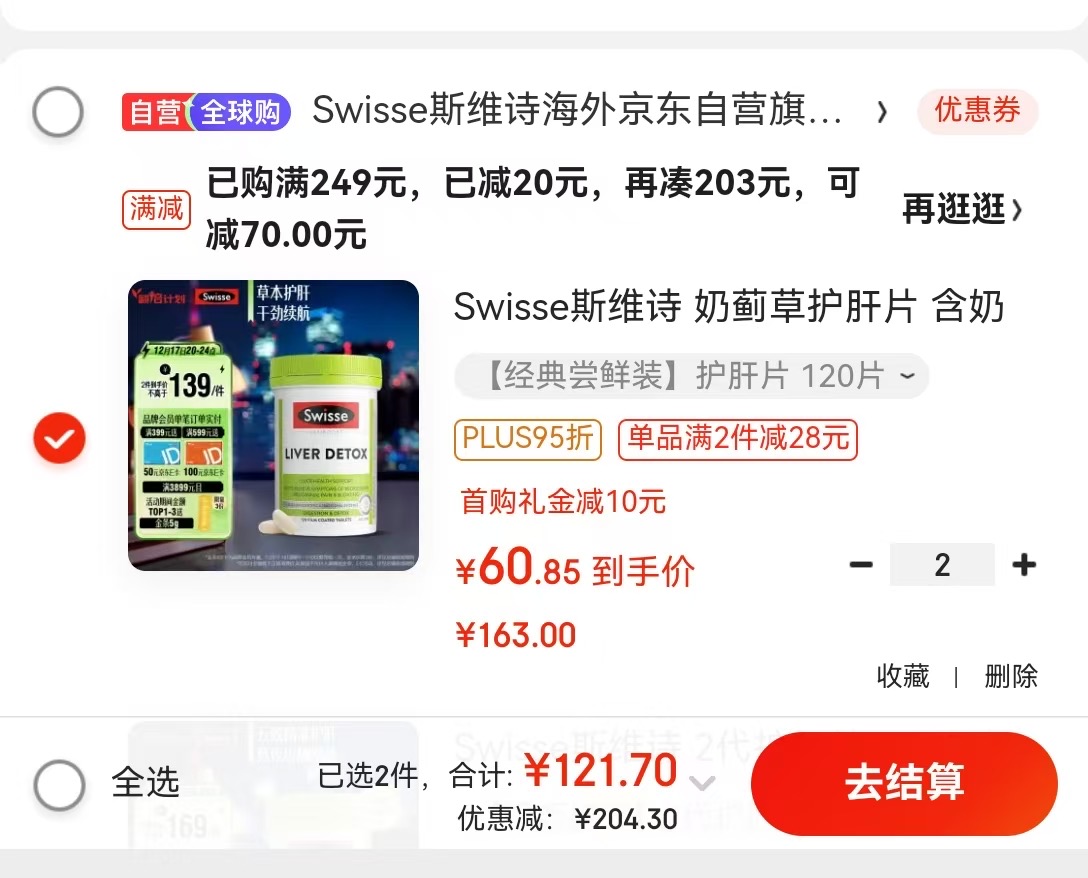Open the 优惠券 coupon button

(978, 110)
